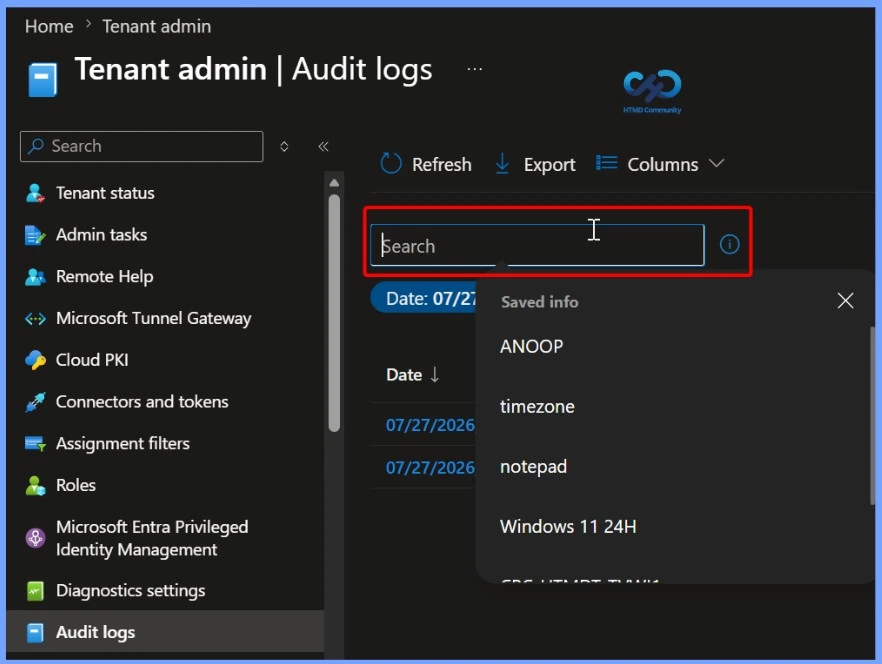This screenshot has height=664, width=882.
Task: Choose saved suggestion ANOOP
Action: click(532, 346)
